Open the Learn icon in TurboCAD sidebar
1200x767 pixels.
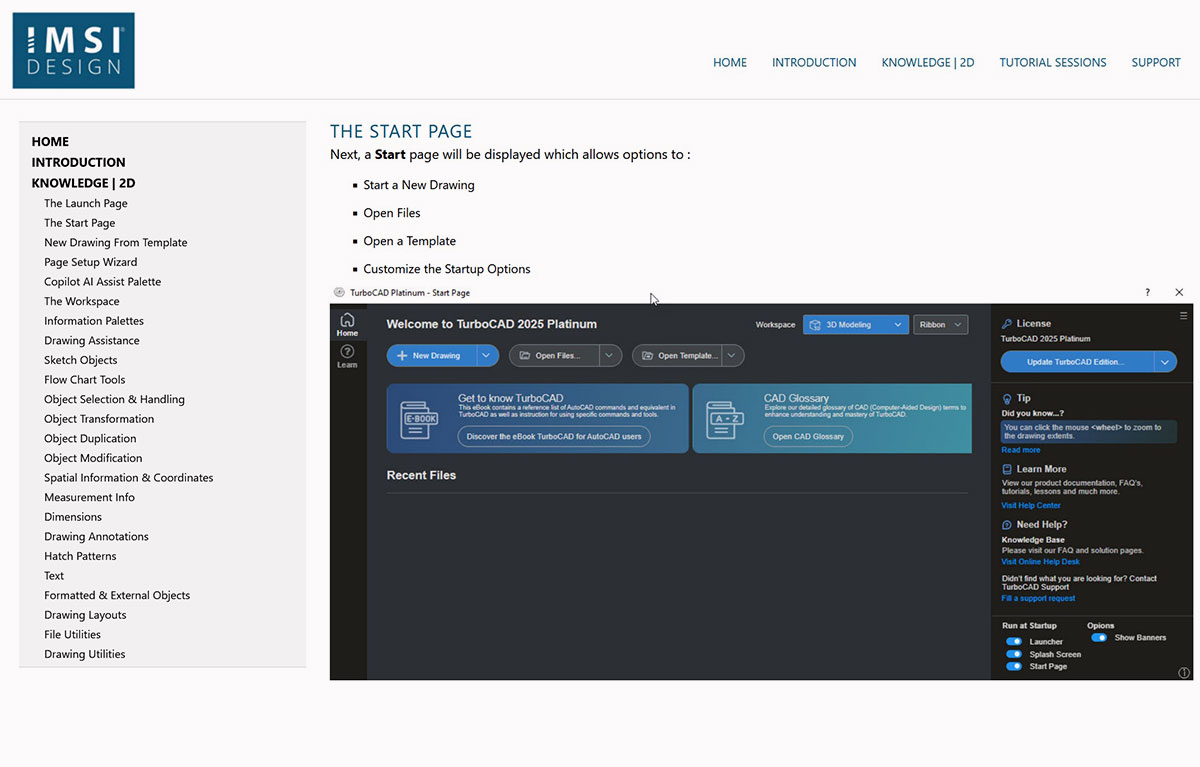(347, 356)
